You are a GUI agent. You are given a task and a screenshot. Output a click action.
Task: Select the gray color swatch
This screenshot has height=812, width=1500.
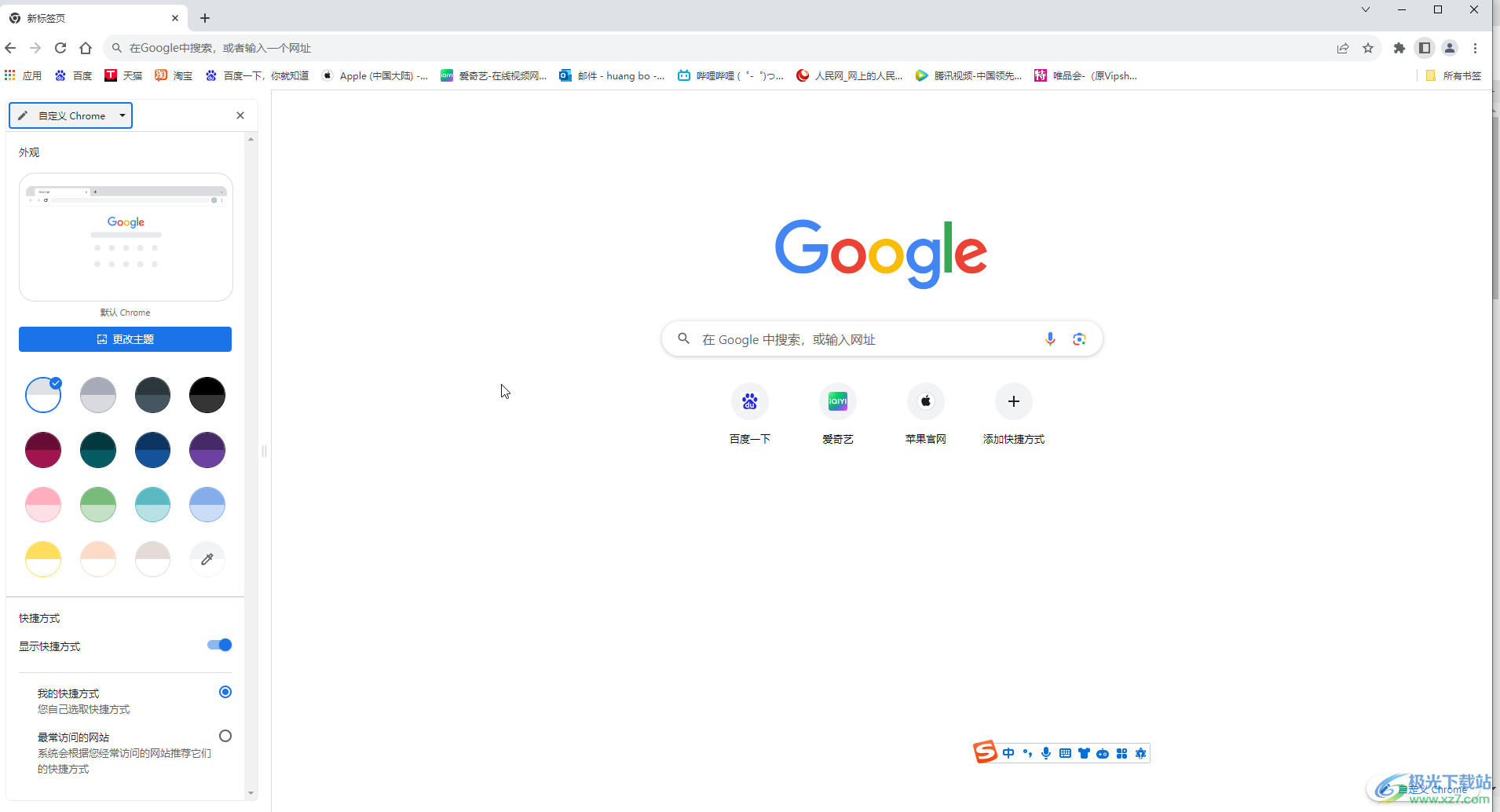click(98, 395)
